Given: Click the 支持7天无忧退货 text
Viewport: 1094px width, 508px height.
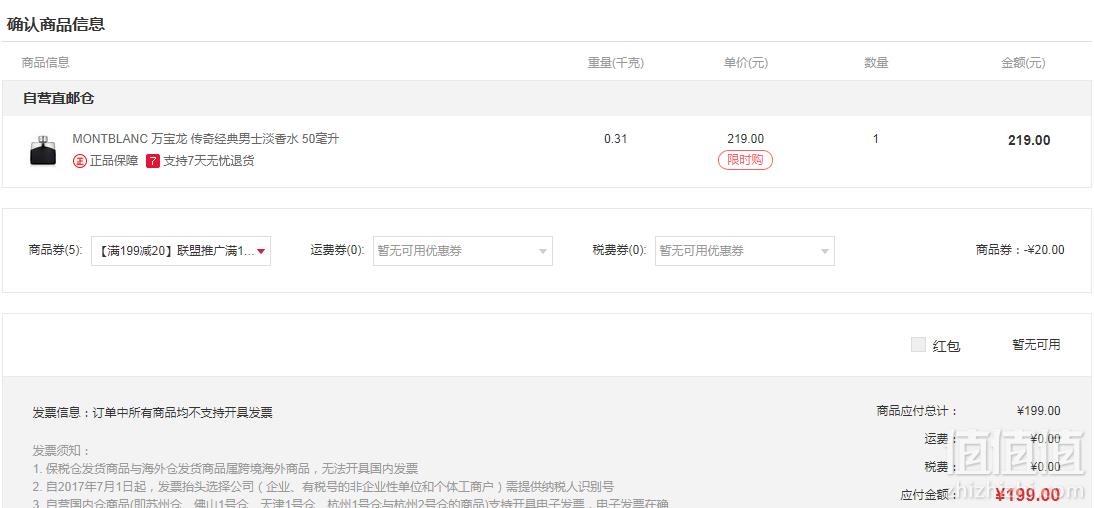Looking at the screenshot, I should point(209,161).
